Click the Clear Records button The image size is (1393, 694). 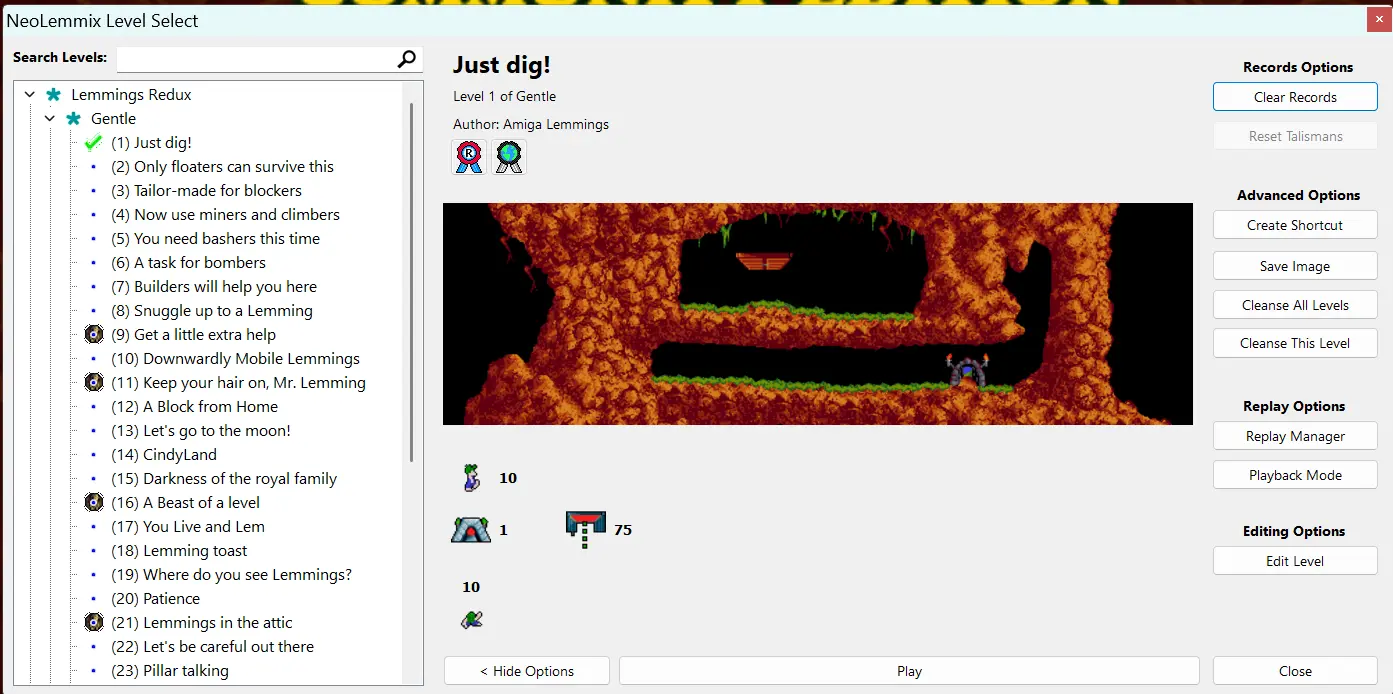(x=1295, y=97)
